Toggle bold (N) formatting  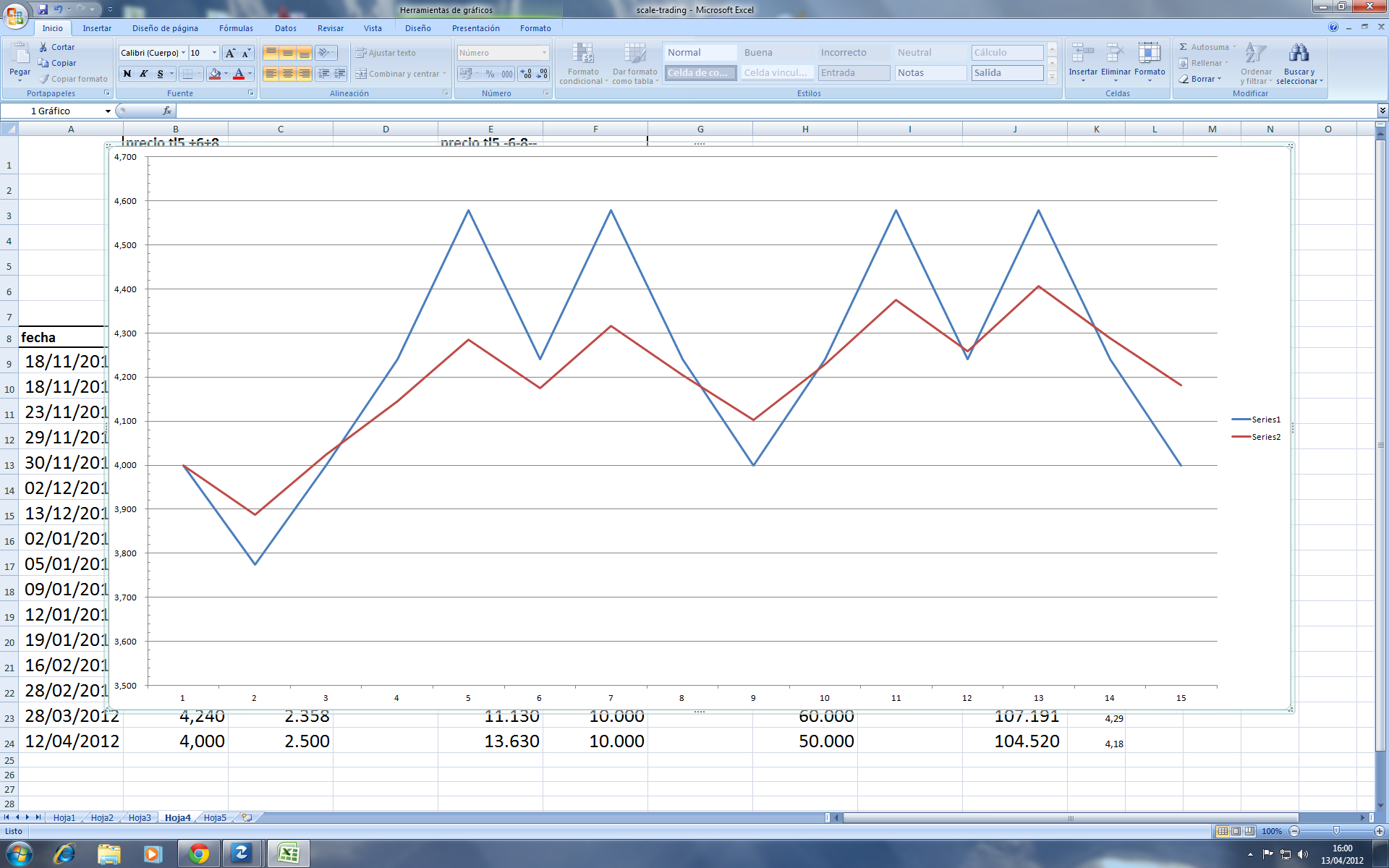[x=127, y=74]
